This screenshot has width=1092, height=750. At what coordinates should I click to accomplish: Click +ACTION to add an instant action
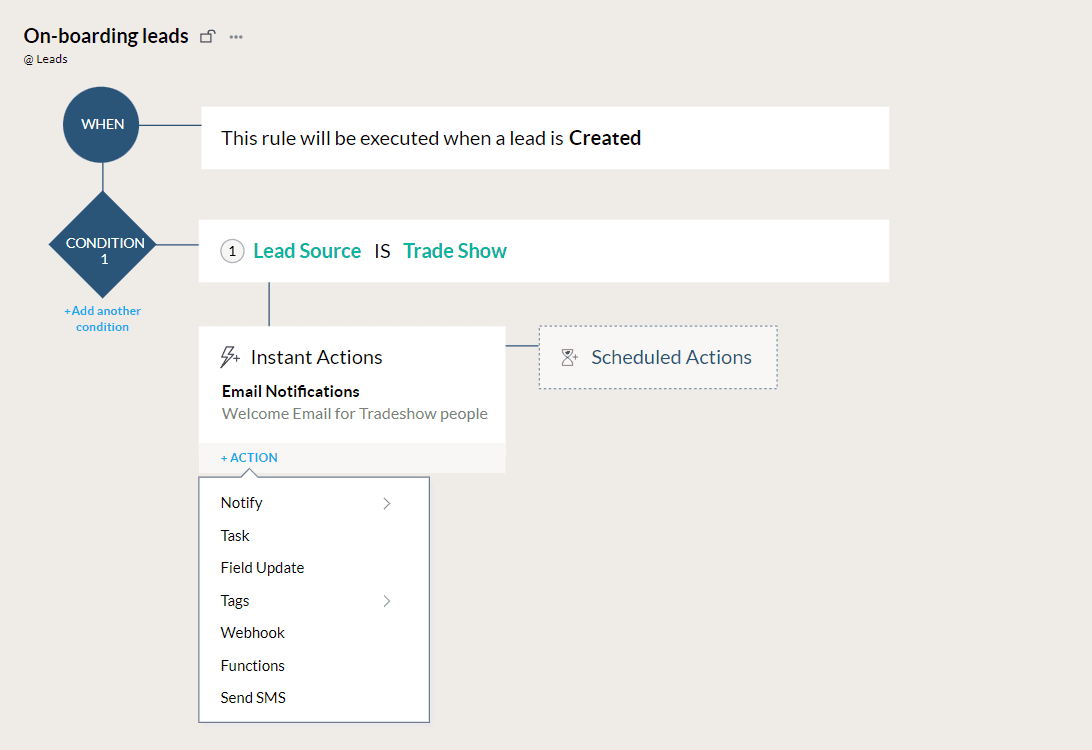[248, 457]
